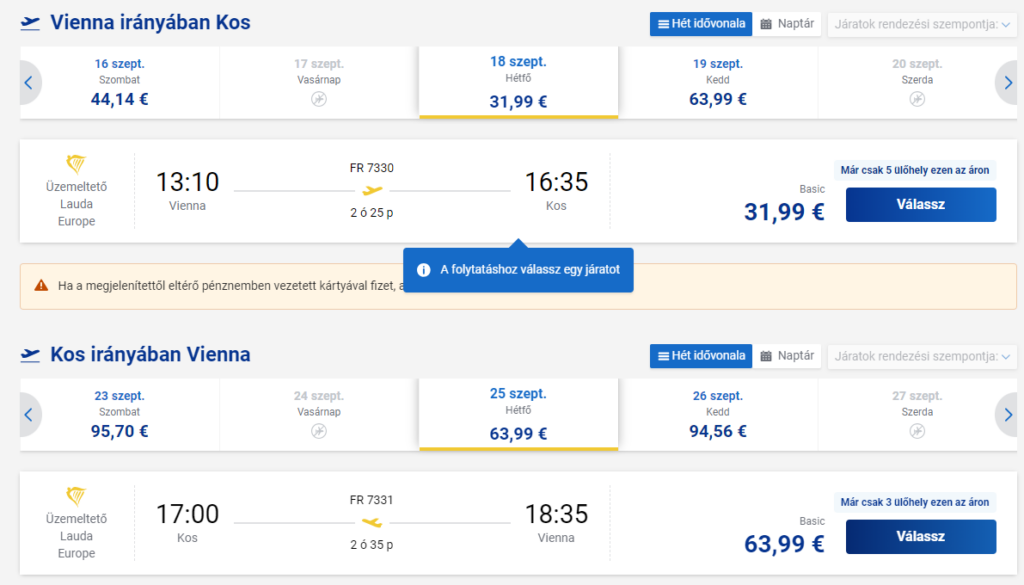Show later return dates with right arrow
Image resolution: width=1024 pixels, height=585 pixels.
click(x=1007, y=415)
